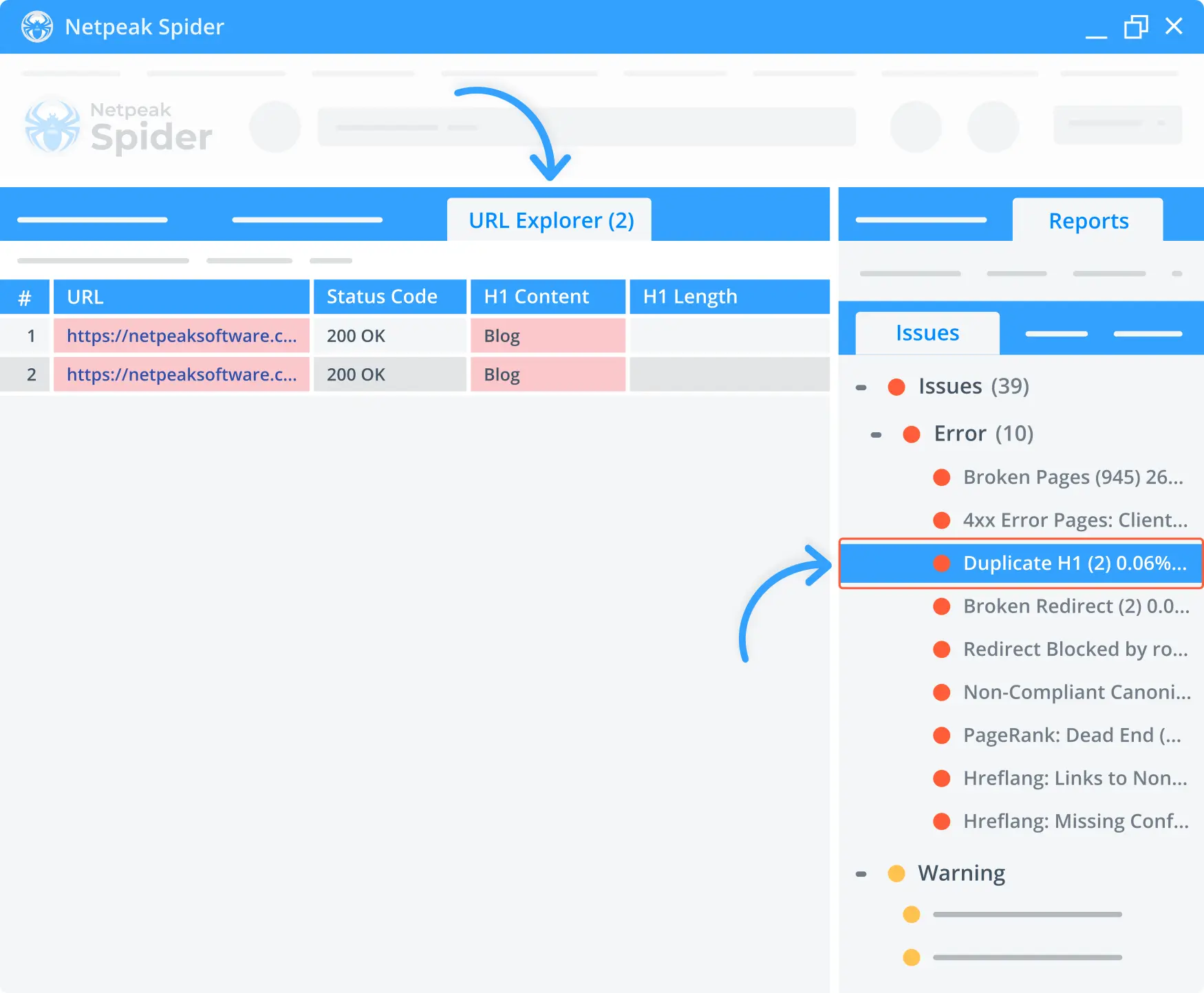
Task: Click the red dot beside Duplicate H1
Action: (x=942, y=564)
